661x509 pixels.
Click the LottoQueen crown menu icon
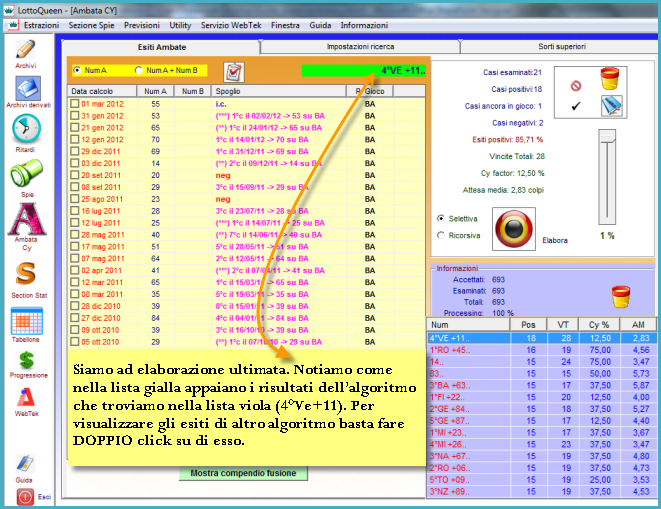(x=13, y=25)
